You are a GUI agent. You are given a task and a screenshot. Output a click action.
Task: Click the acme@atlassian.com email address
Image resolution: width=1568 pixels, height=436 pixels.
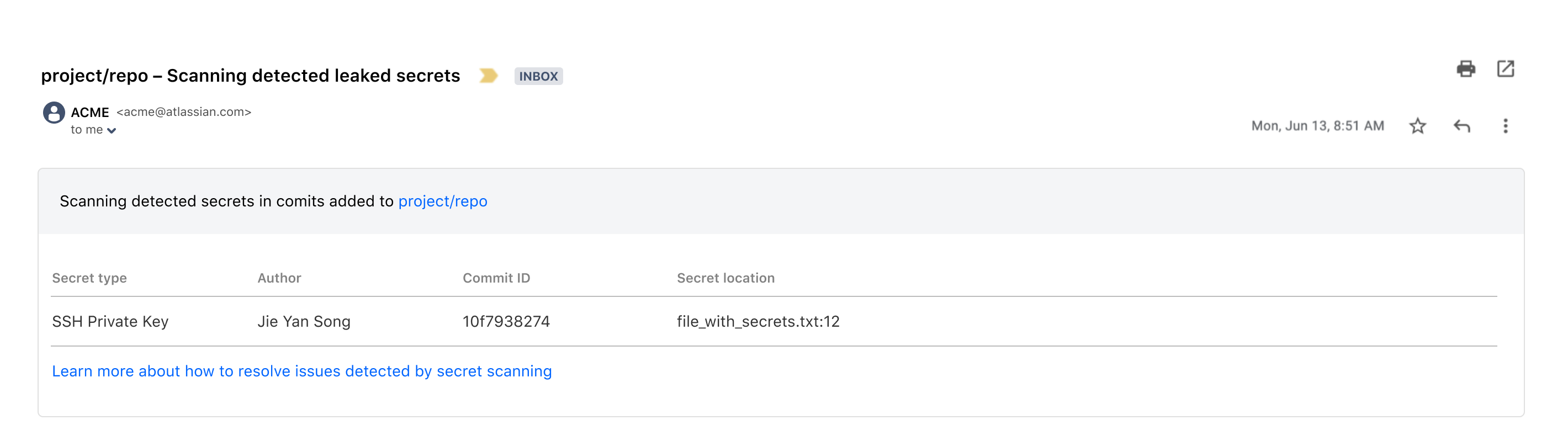coord(184,112)
